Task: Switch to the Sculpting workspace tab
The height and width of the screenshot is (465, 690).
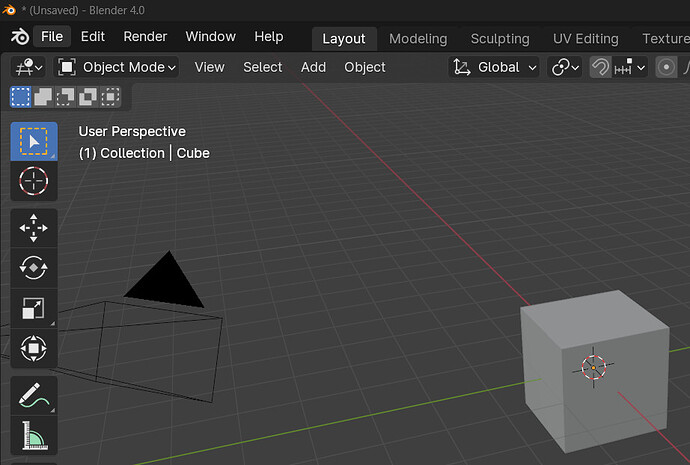Action: click(500, 39)
